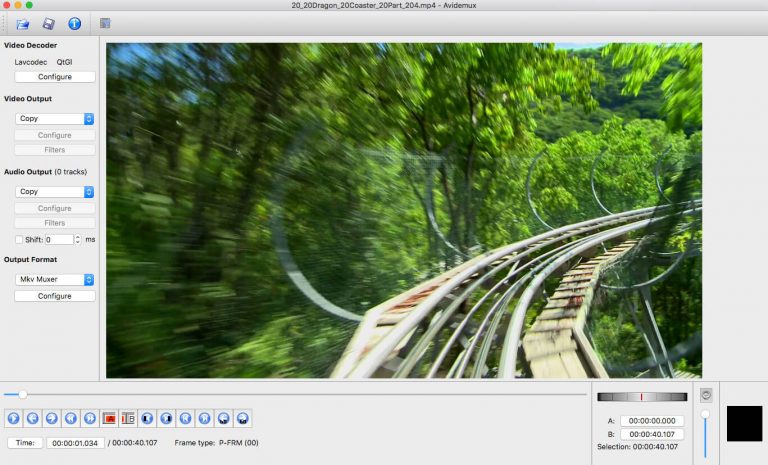This screenshot has width=768, height=465.
Task: Click the Shift milliseconds input field
Action: (59, 240)
